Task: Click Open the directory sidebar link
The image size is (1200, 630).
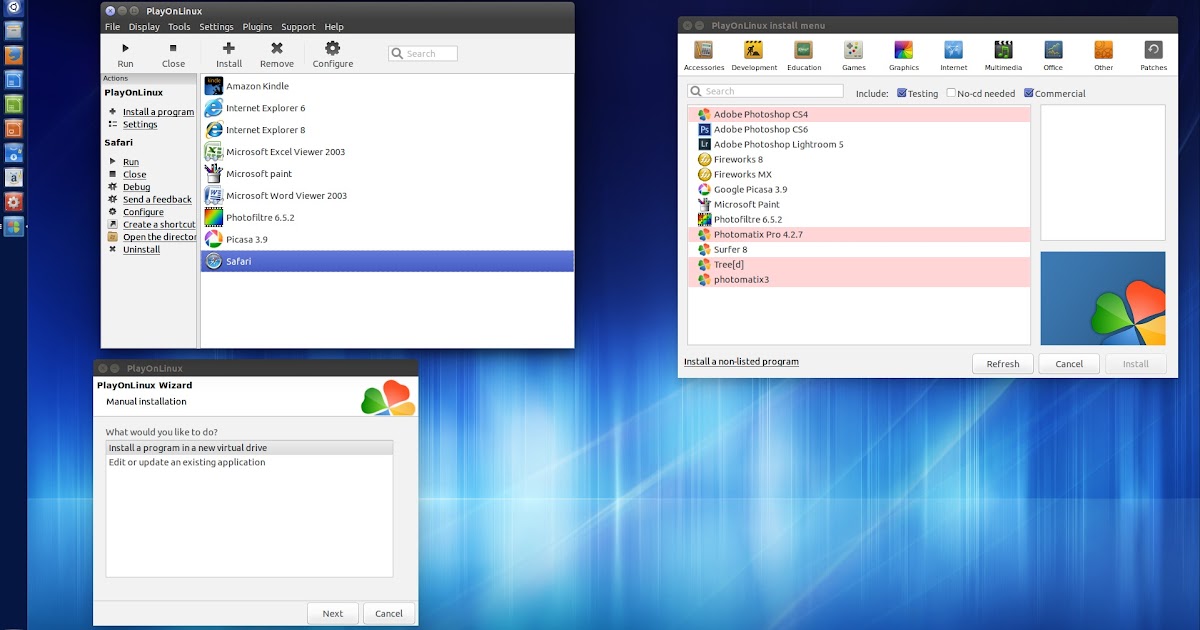Action: [x=159, y=237]
